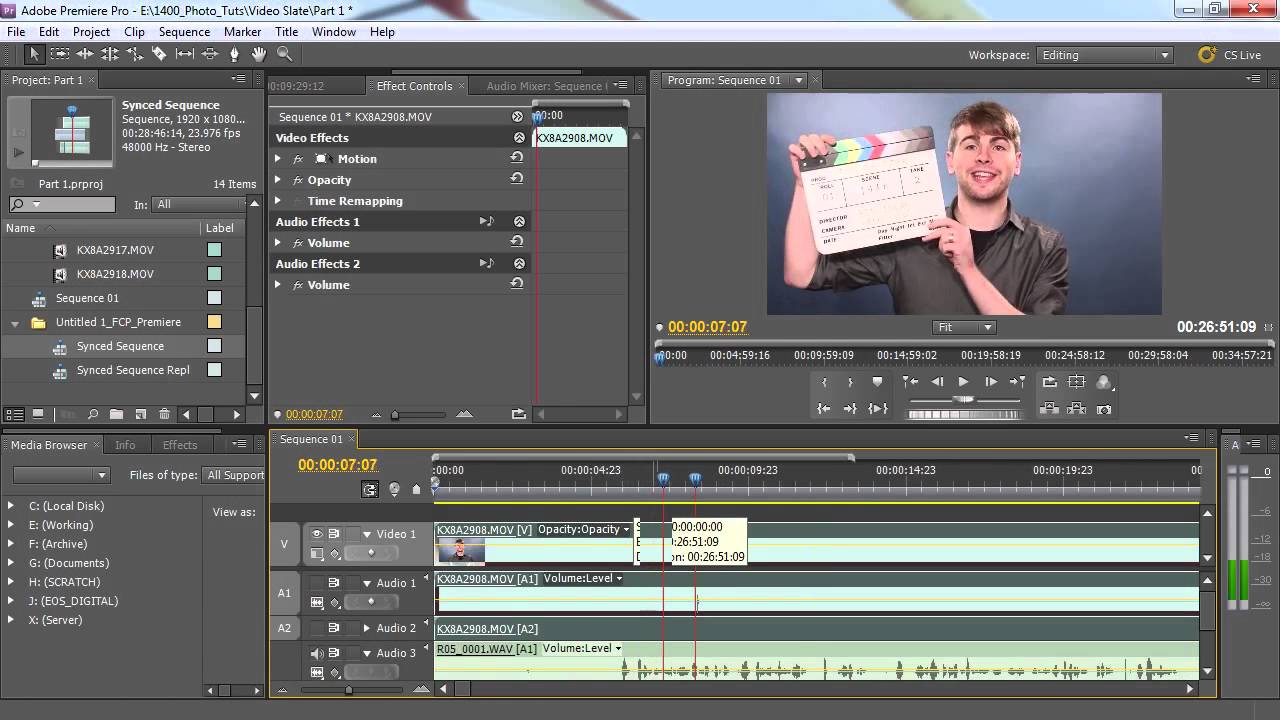Click Delete trash icon in Project panel

coord(164,414)
